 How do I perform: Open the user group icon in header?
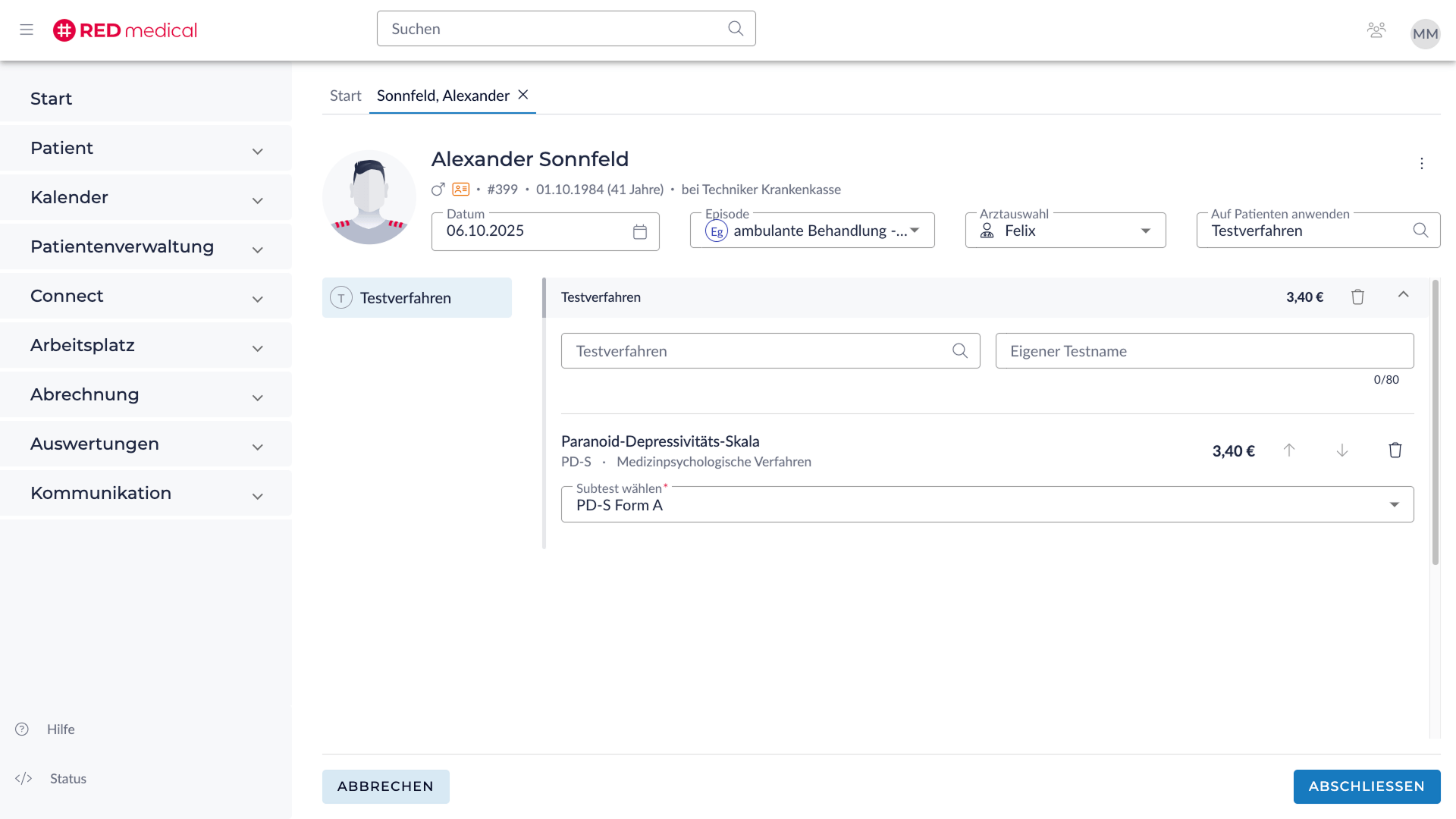click(x=1376, y=30)
